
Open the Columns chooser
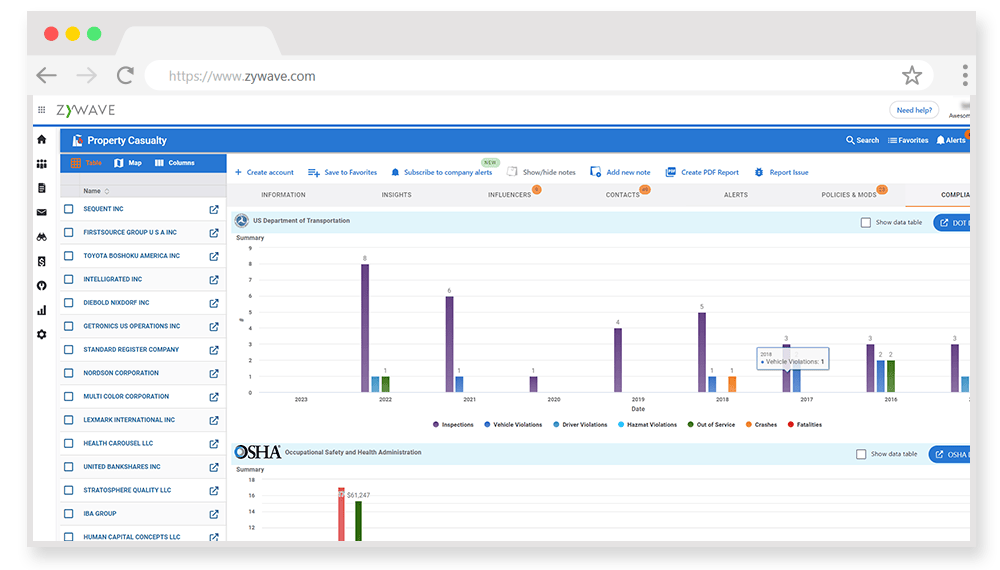[x=174, y=163]
